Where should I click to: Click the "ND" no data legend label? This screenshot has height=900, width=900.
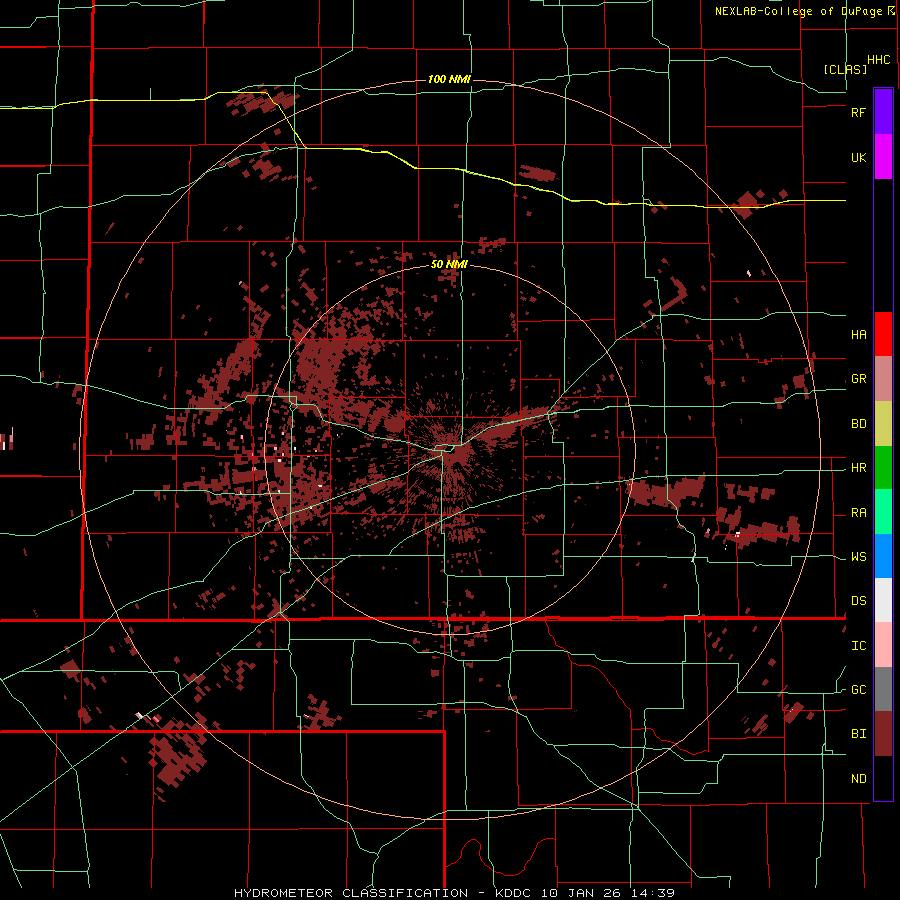[858, 779]
